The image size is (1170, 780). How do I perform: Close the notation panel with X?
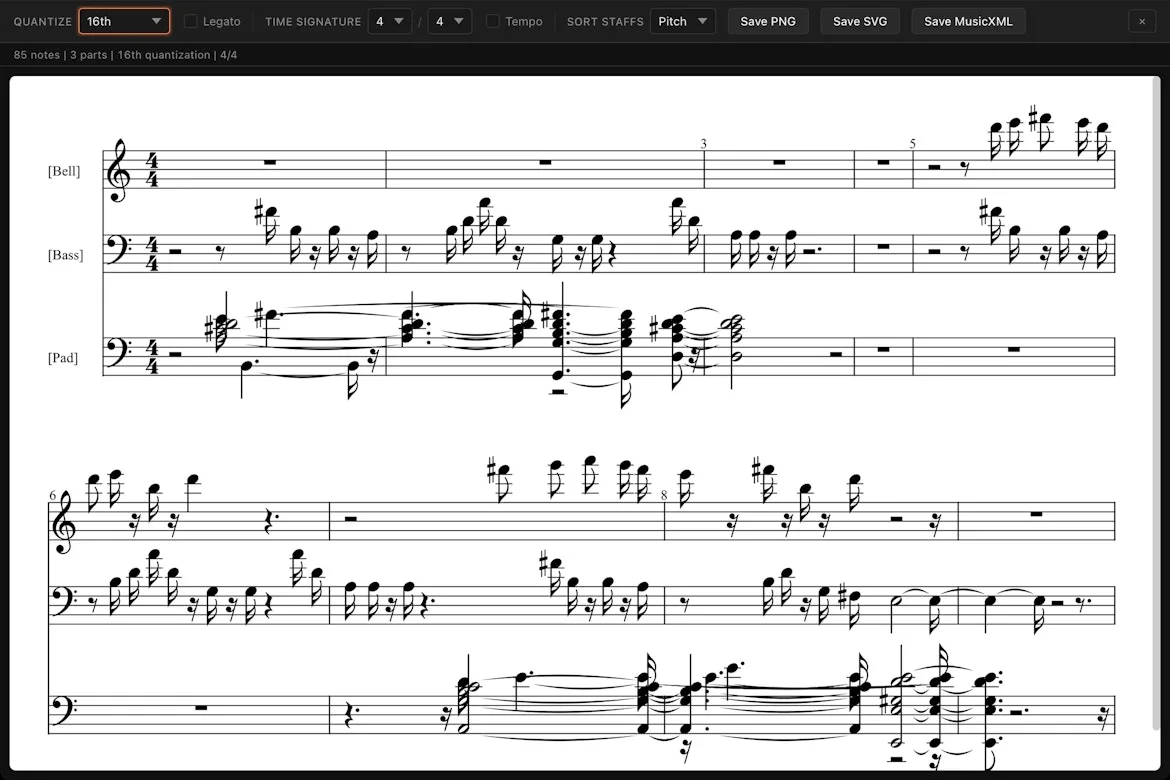point(1142,22)
